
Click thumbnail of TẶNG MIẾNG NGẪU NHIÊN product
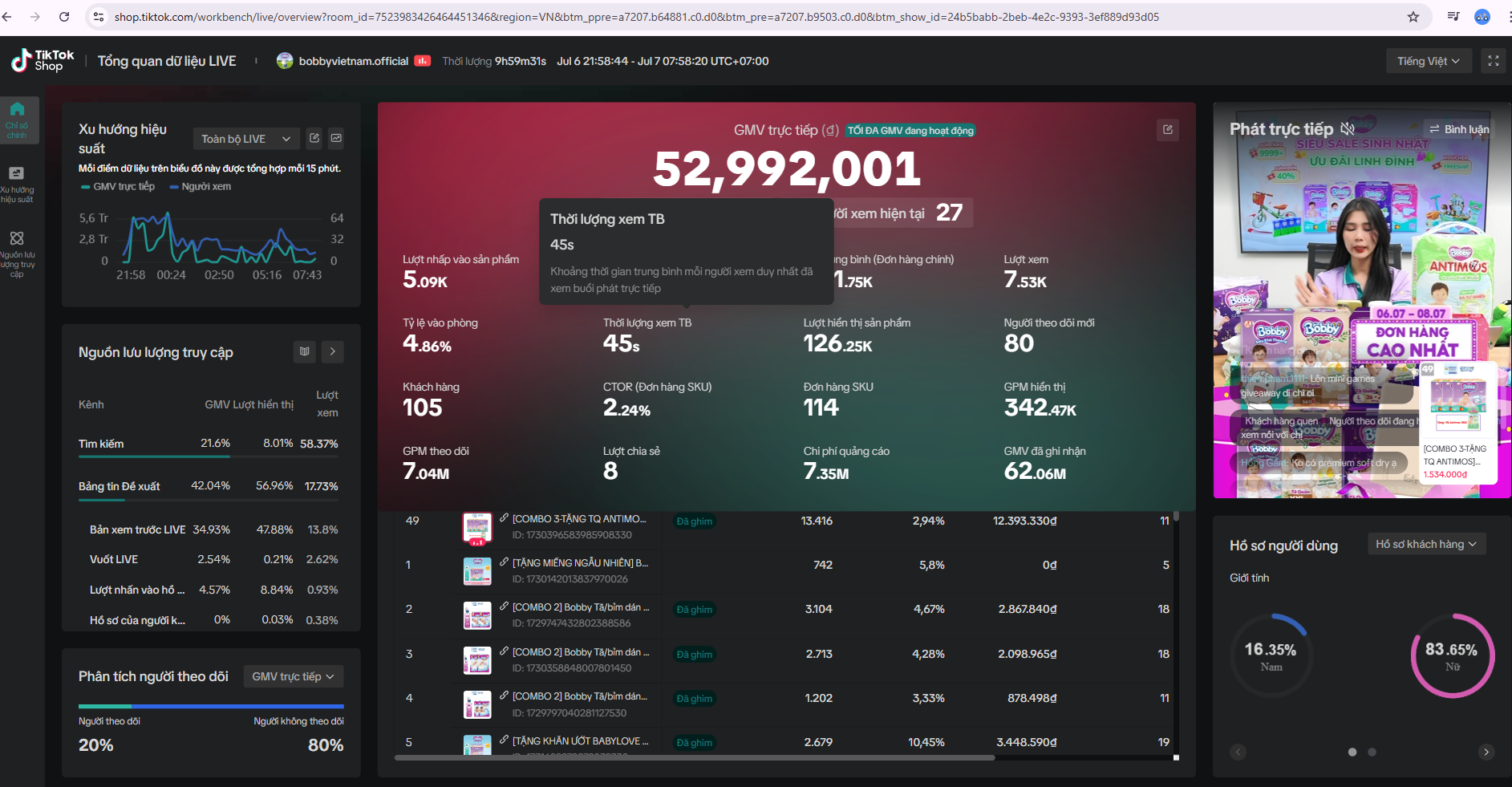[x=477, y=571]
